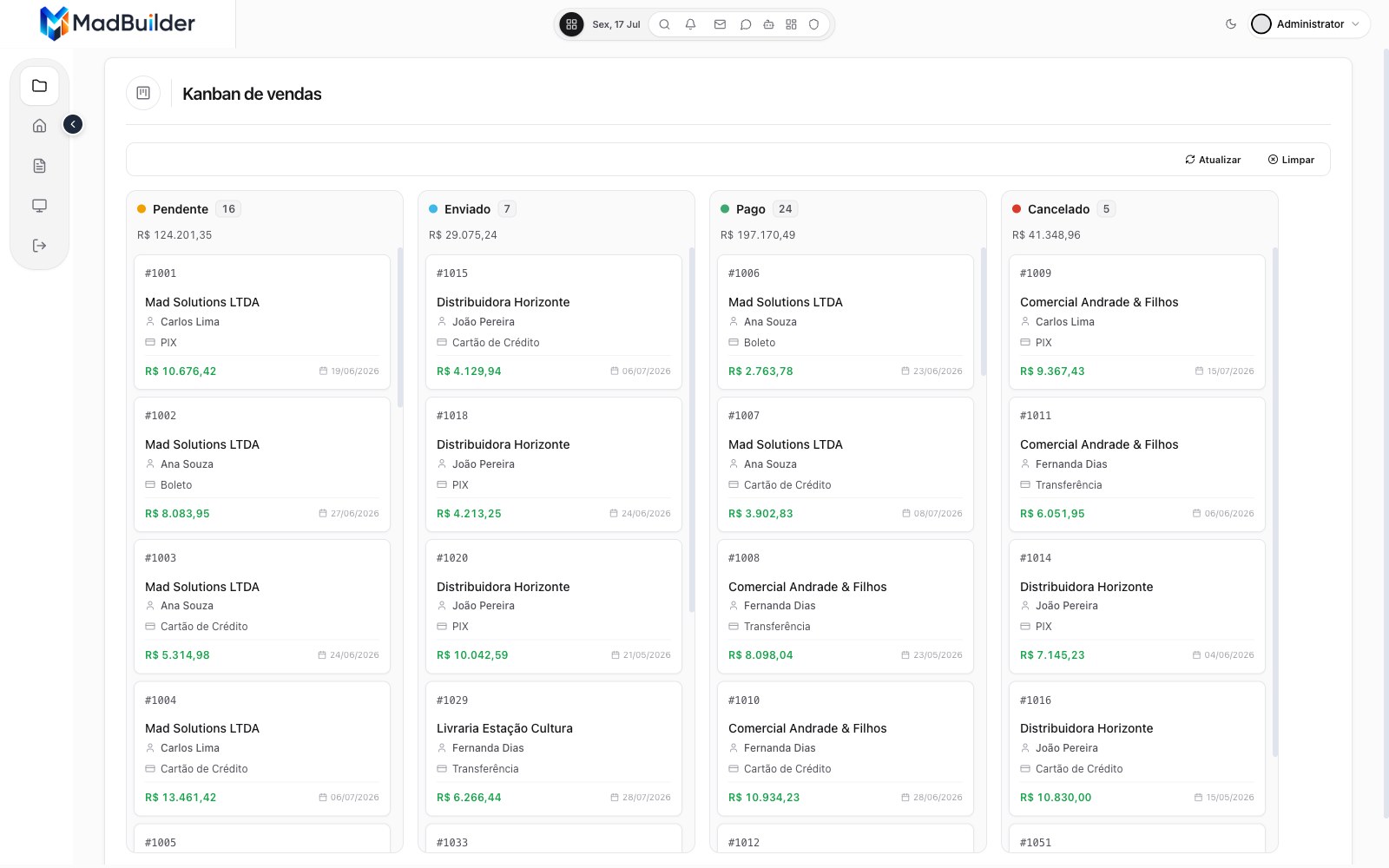Viewport: 1389px width, 868px height.
Task: Click the MadBuilder logo
Action: [x=117, y=23]
